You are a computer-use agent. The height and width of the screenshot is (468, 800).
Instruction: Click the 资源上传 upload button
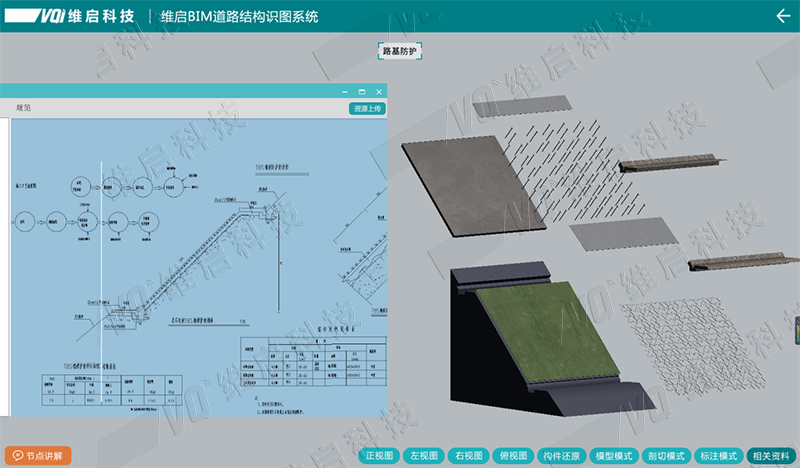[366, 108]
